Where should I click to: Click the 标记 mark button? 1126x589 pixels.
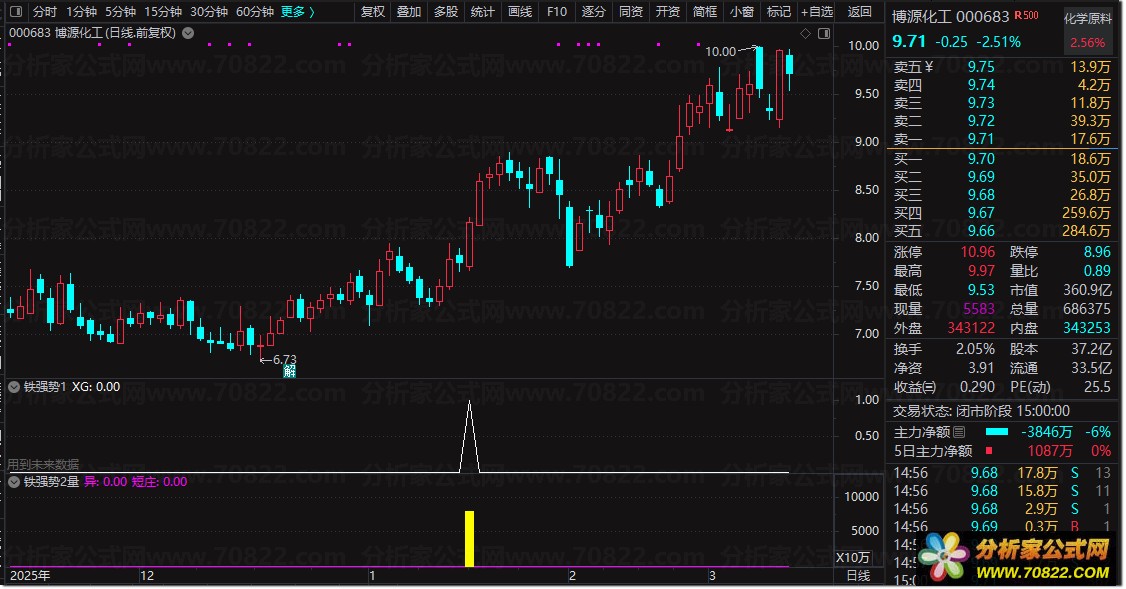(778, 11)
